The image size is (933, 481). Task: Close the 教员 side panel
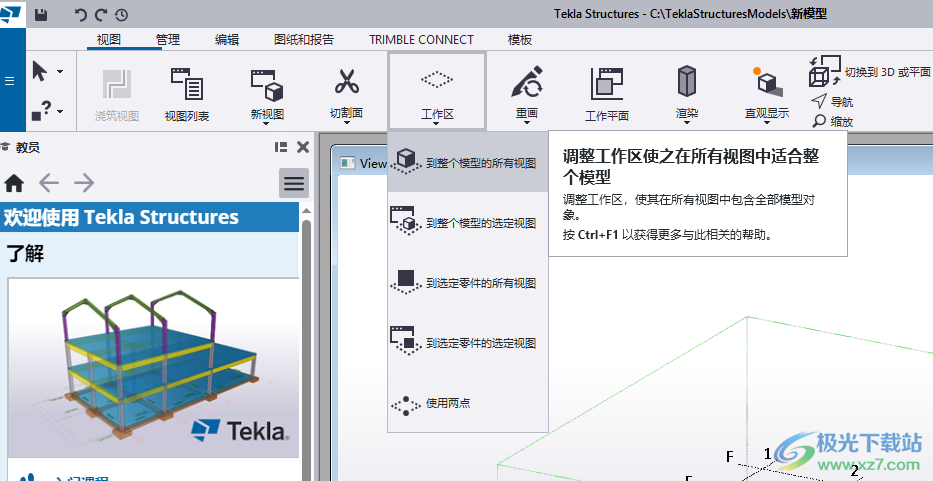pyautogui.click(x=303, y=147)
